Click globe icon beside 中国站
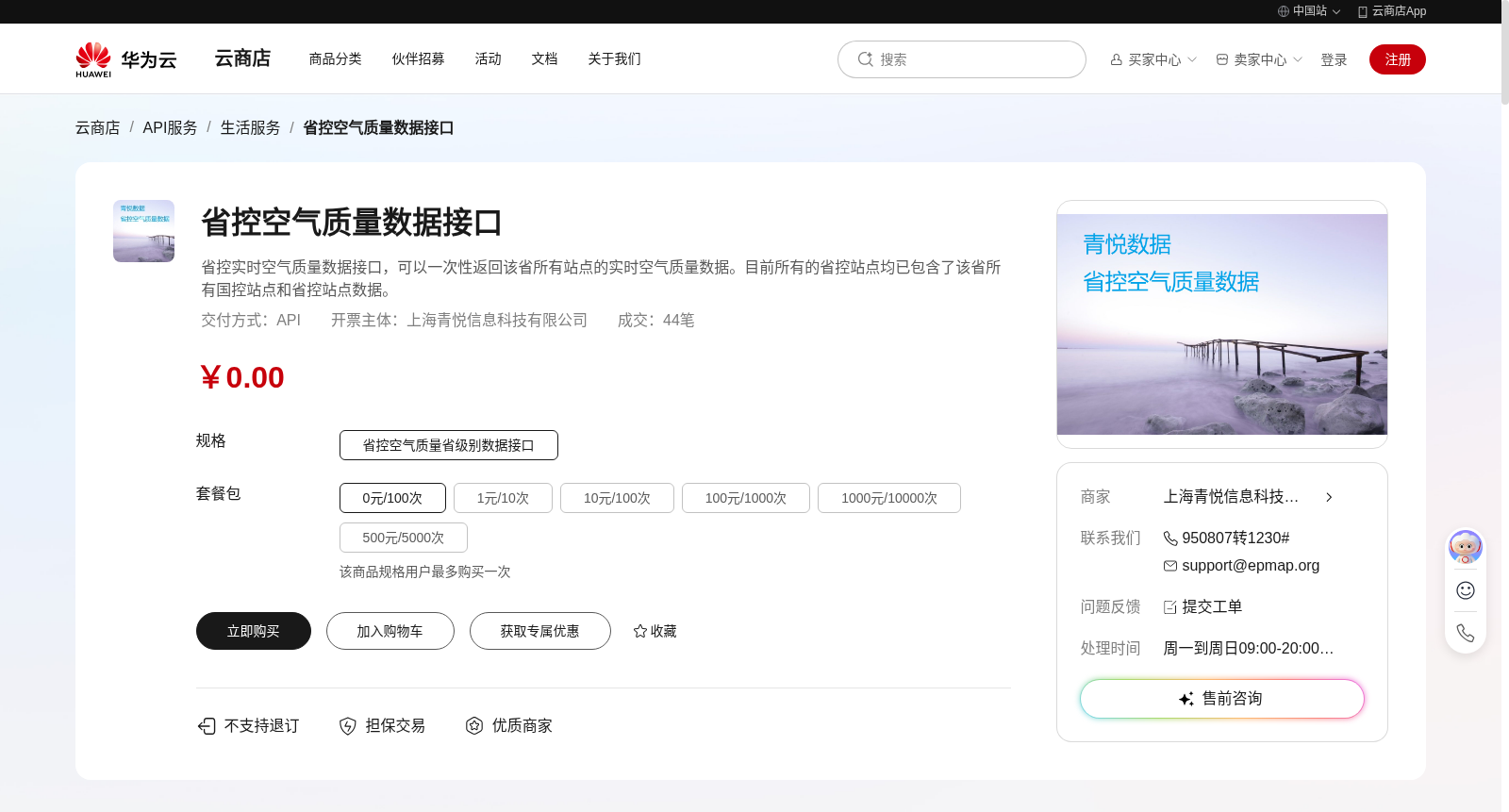The height and width of the screenshot is (812, 1509). 1284,11
